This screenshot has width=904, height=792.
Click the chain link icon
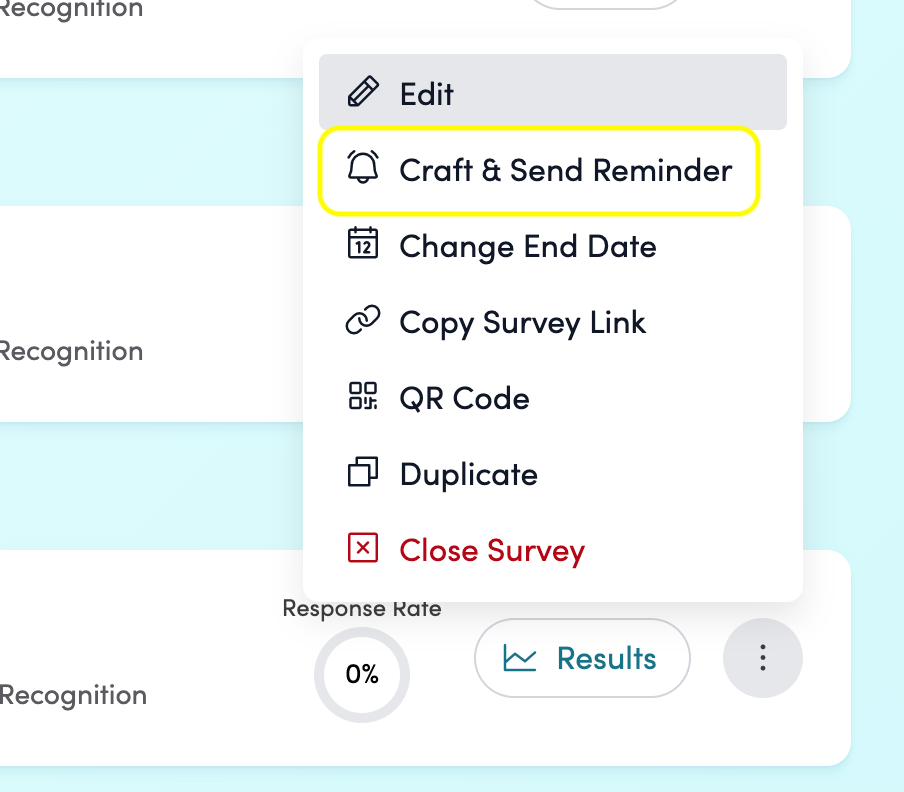click(363, 321)
